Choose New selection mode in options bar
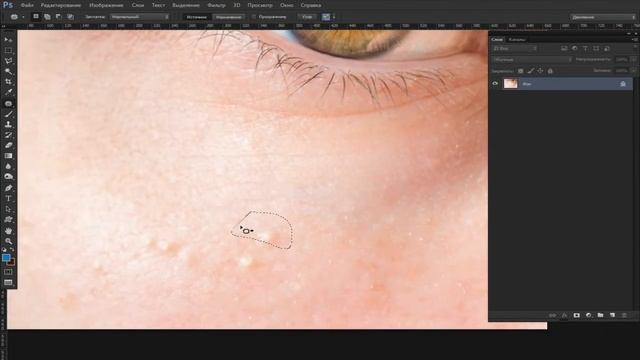640x360 pixels. [x=36, y=17]
